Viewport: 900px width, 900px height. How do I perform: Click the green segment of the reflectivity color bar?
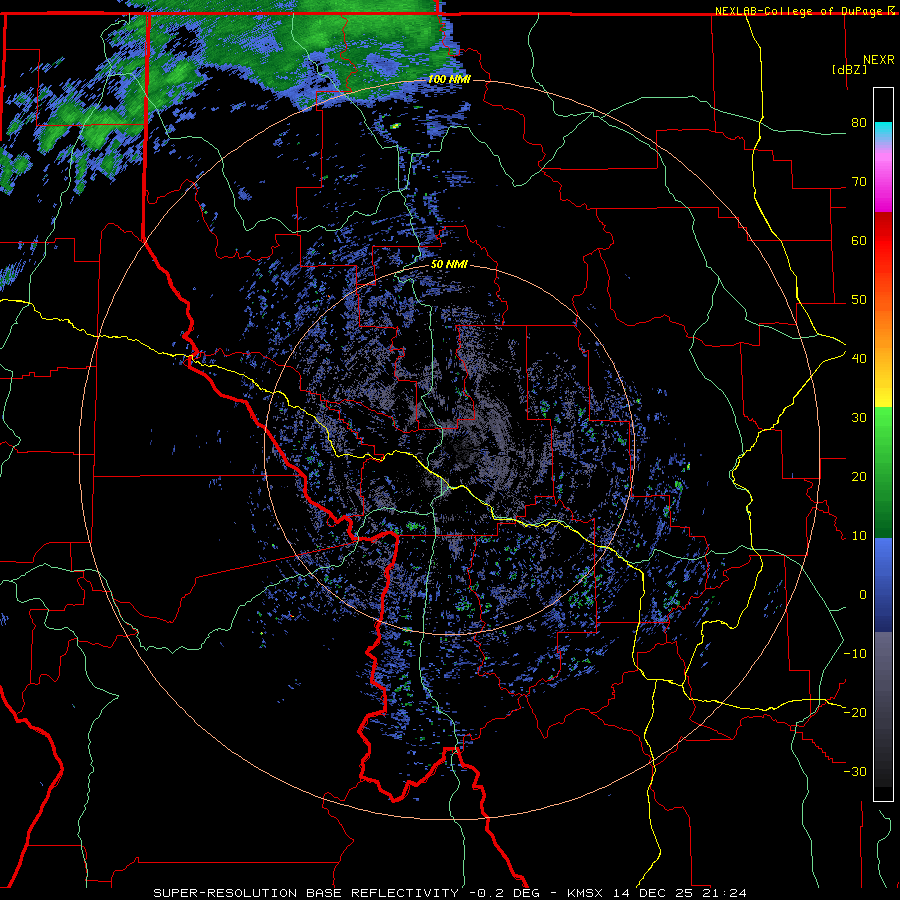(883, 472)
